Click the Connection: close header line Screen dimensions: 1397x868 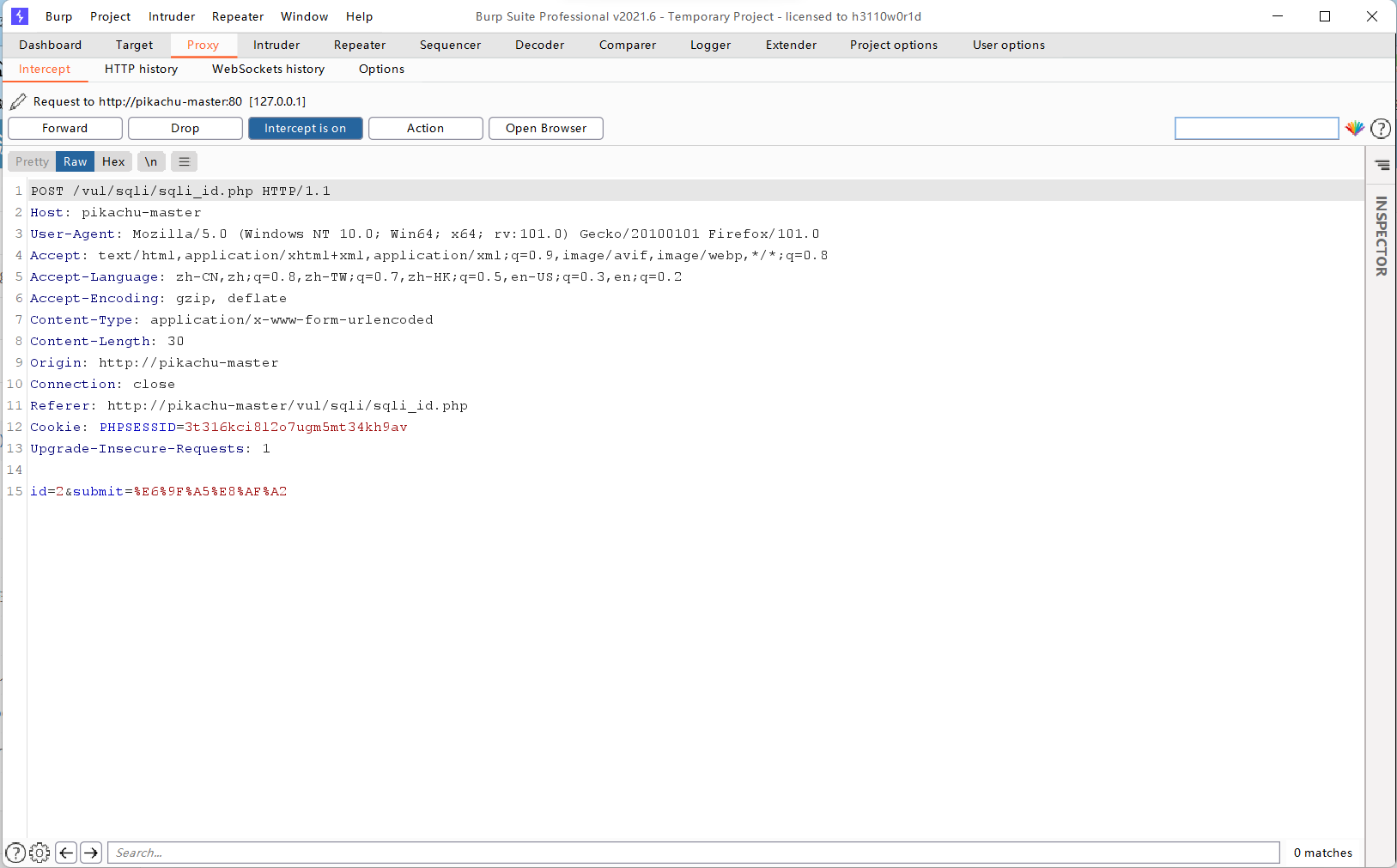pyautogui.click(x=103, y=384)
